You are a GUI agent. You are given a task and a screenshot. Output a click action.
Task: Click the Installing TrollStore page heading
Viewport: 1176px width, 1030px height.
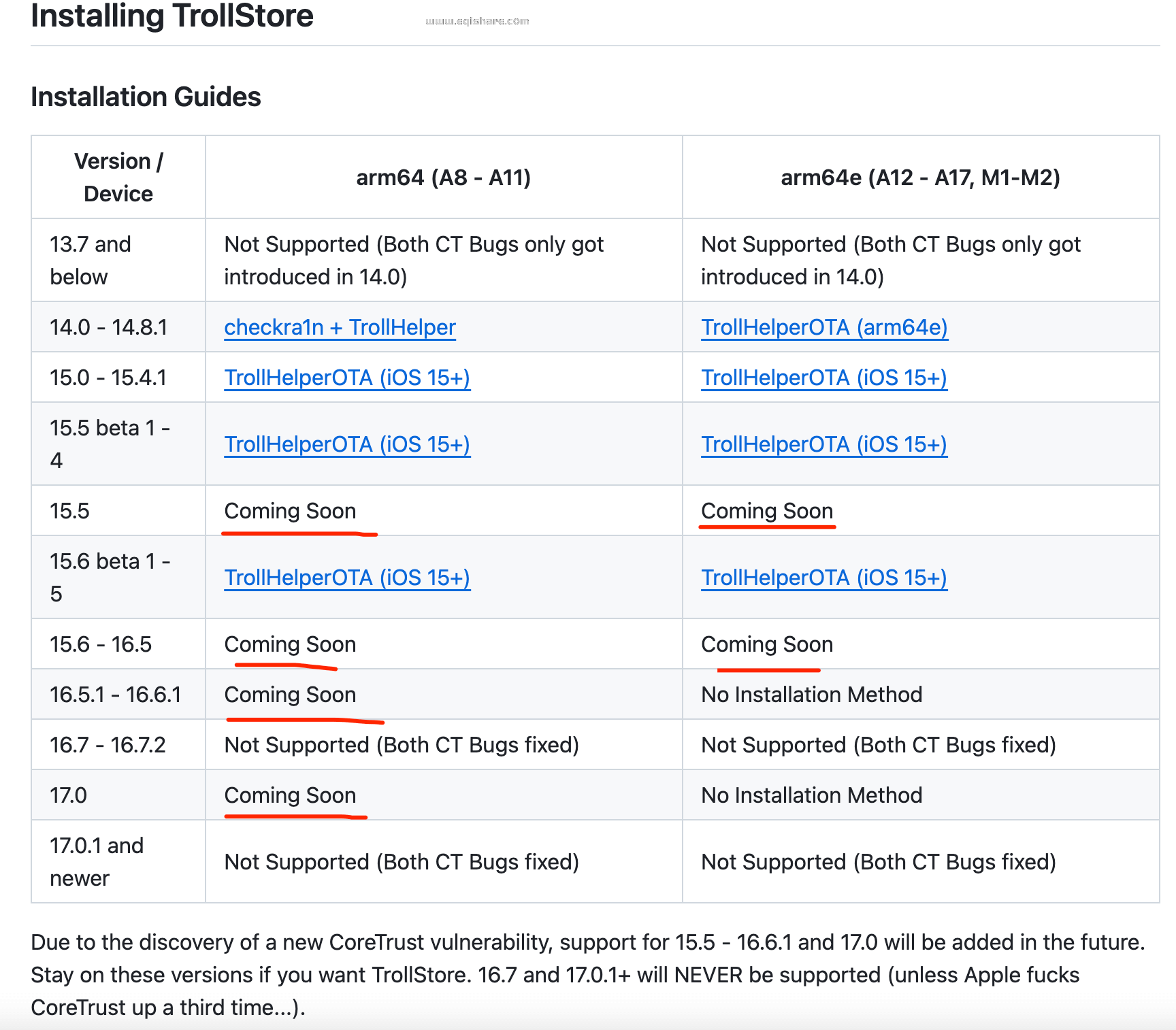[x=171, y=16]
